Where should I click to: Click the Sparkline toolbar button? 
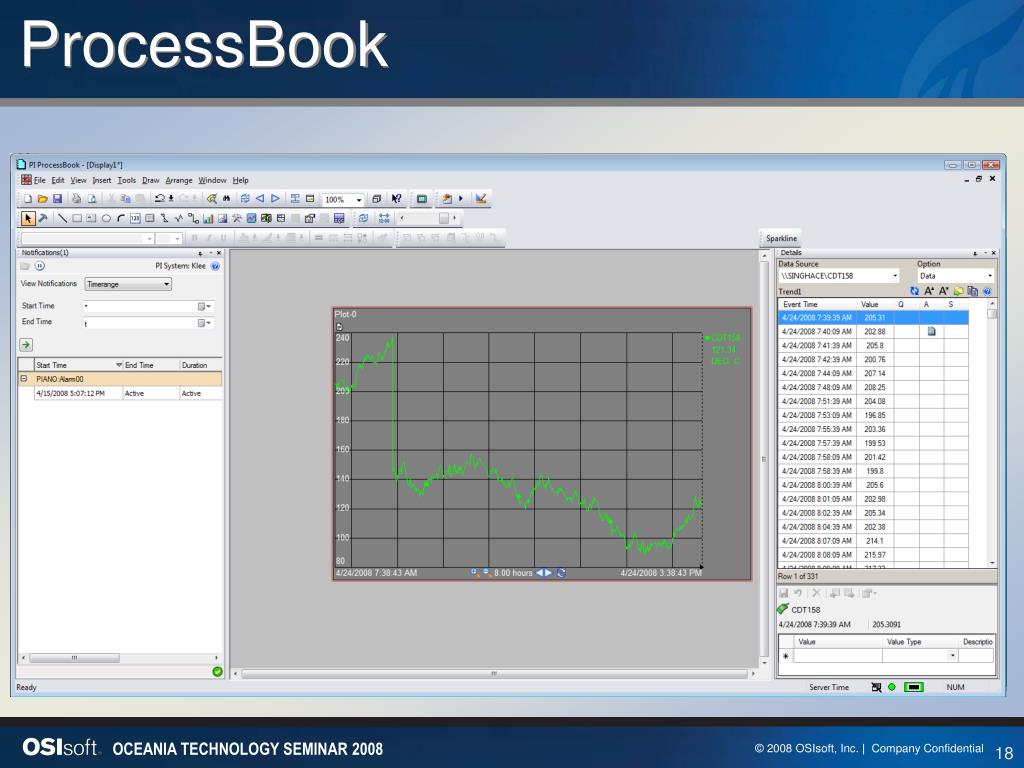click(x=781, y=238)
